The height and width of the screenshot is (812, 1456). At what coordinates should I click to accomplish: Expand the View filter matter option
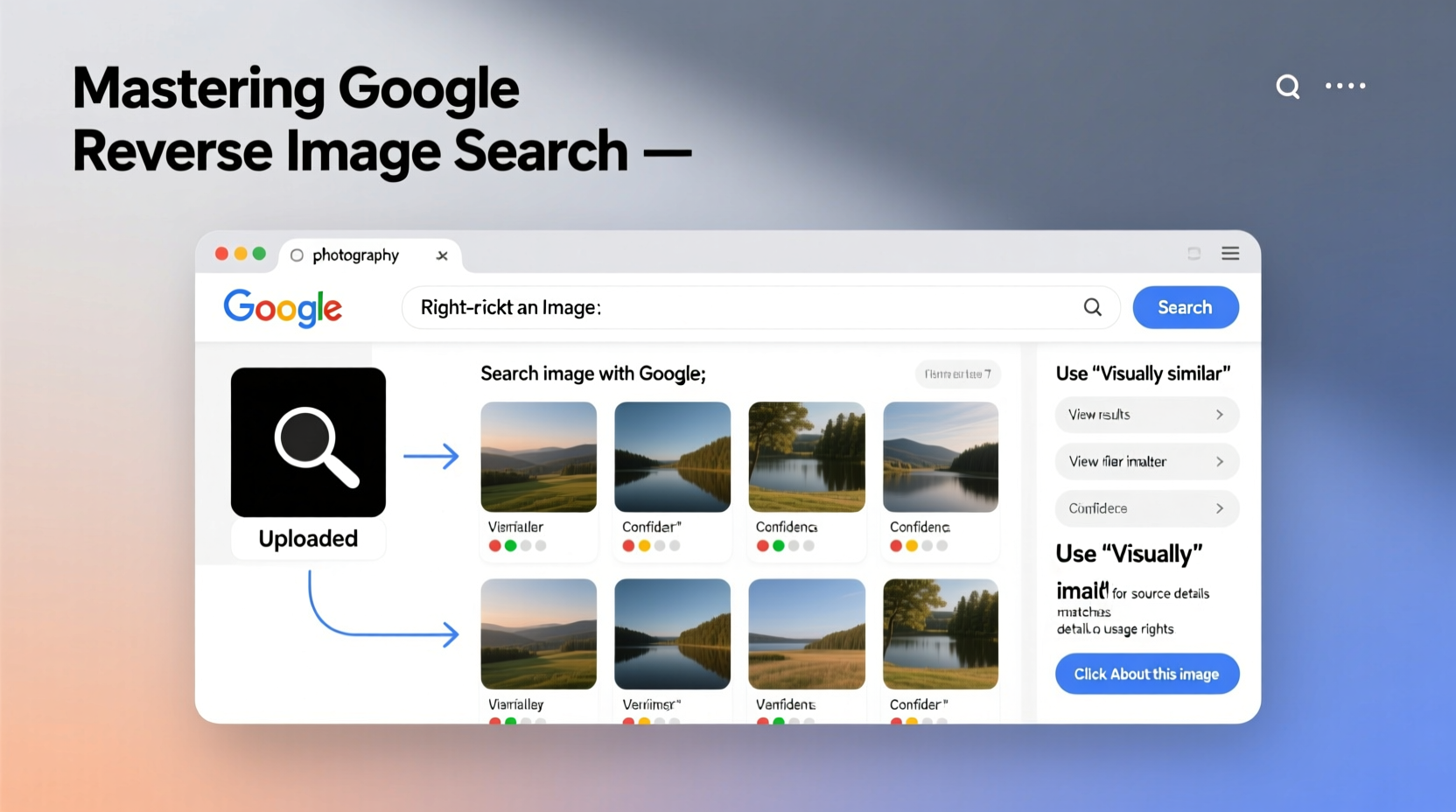(1146, 461)
